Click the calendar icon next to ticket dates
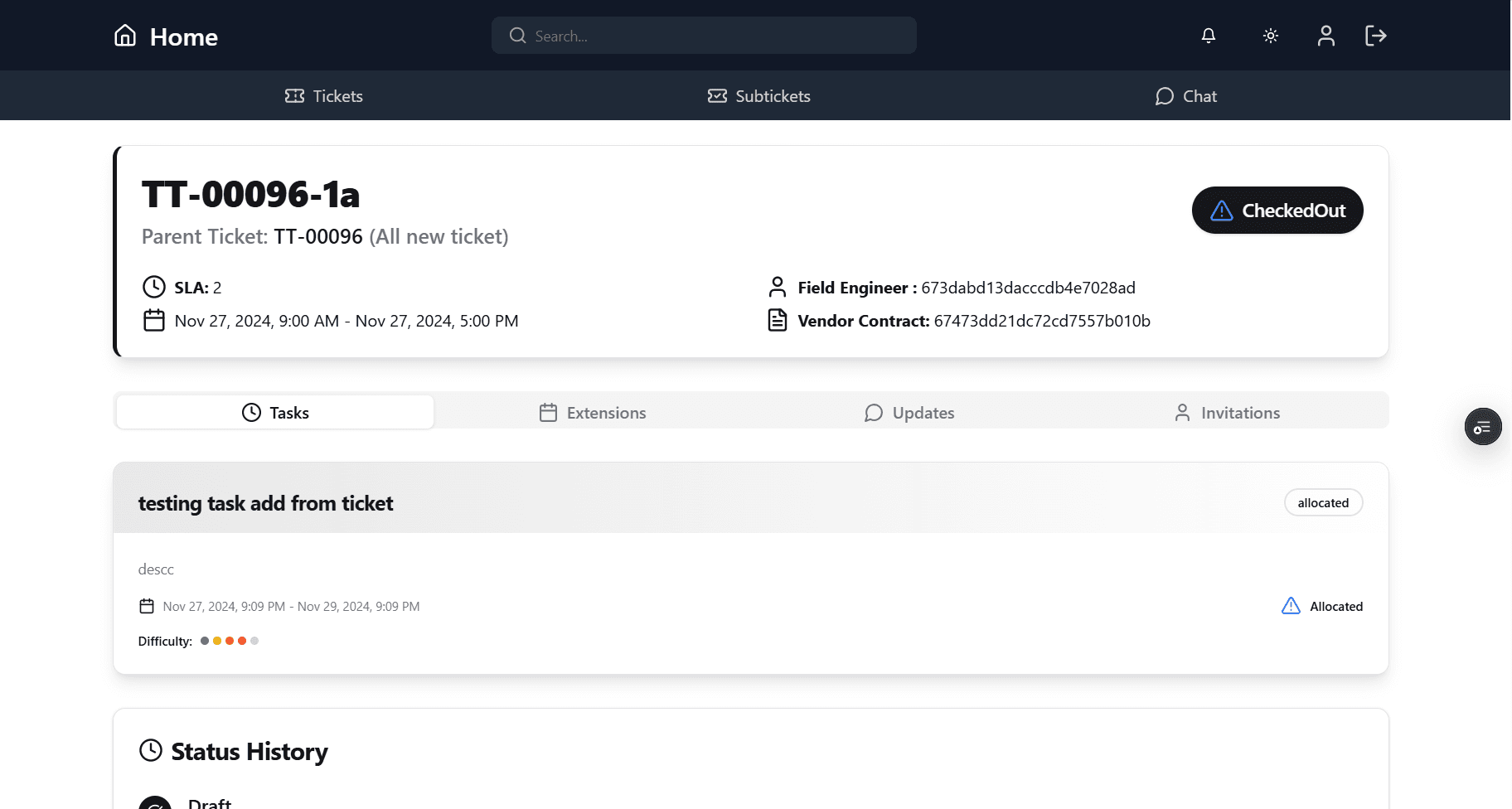This screenshot has height=809, width=1512. (154, 320)
